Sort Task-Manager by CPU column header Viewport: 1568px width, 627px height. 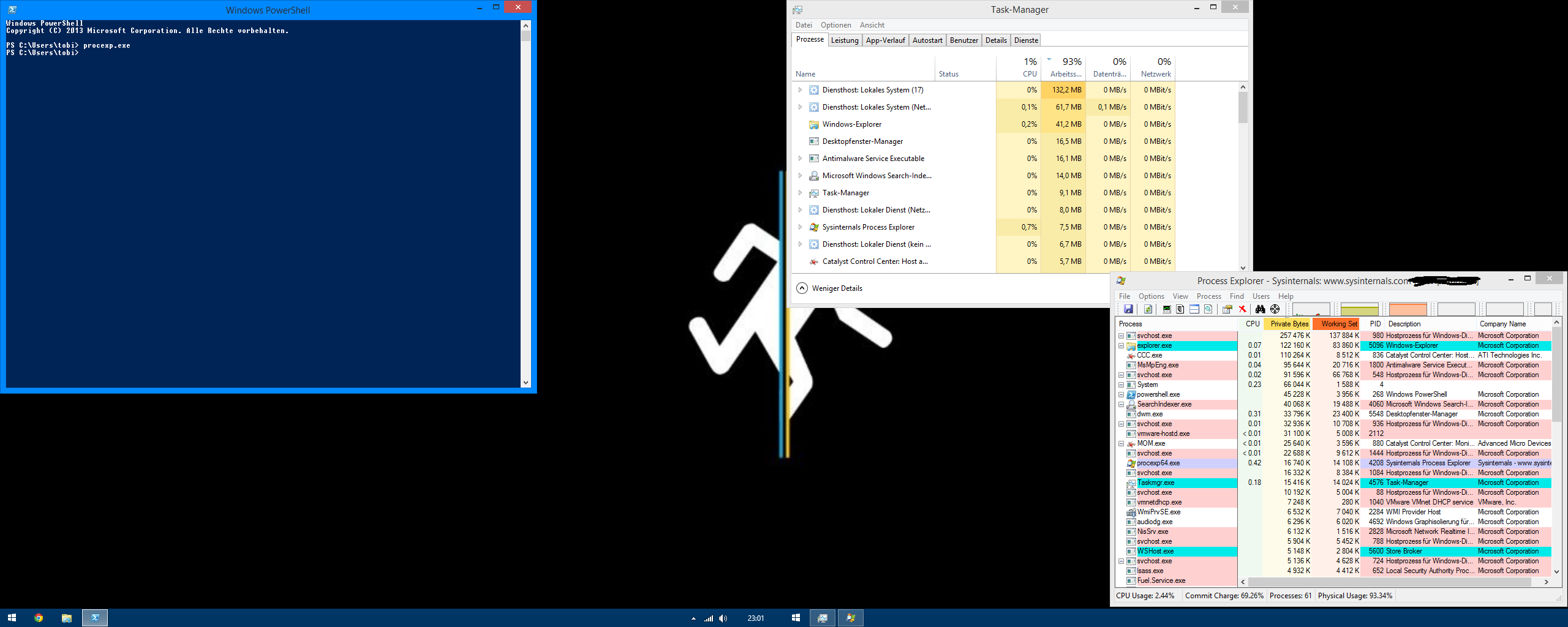point(1019,67)
